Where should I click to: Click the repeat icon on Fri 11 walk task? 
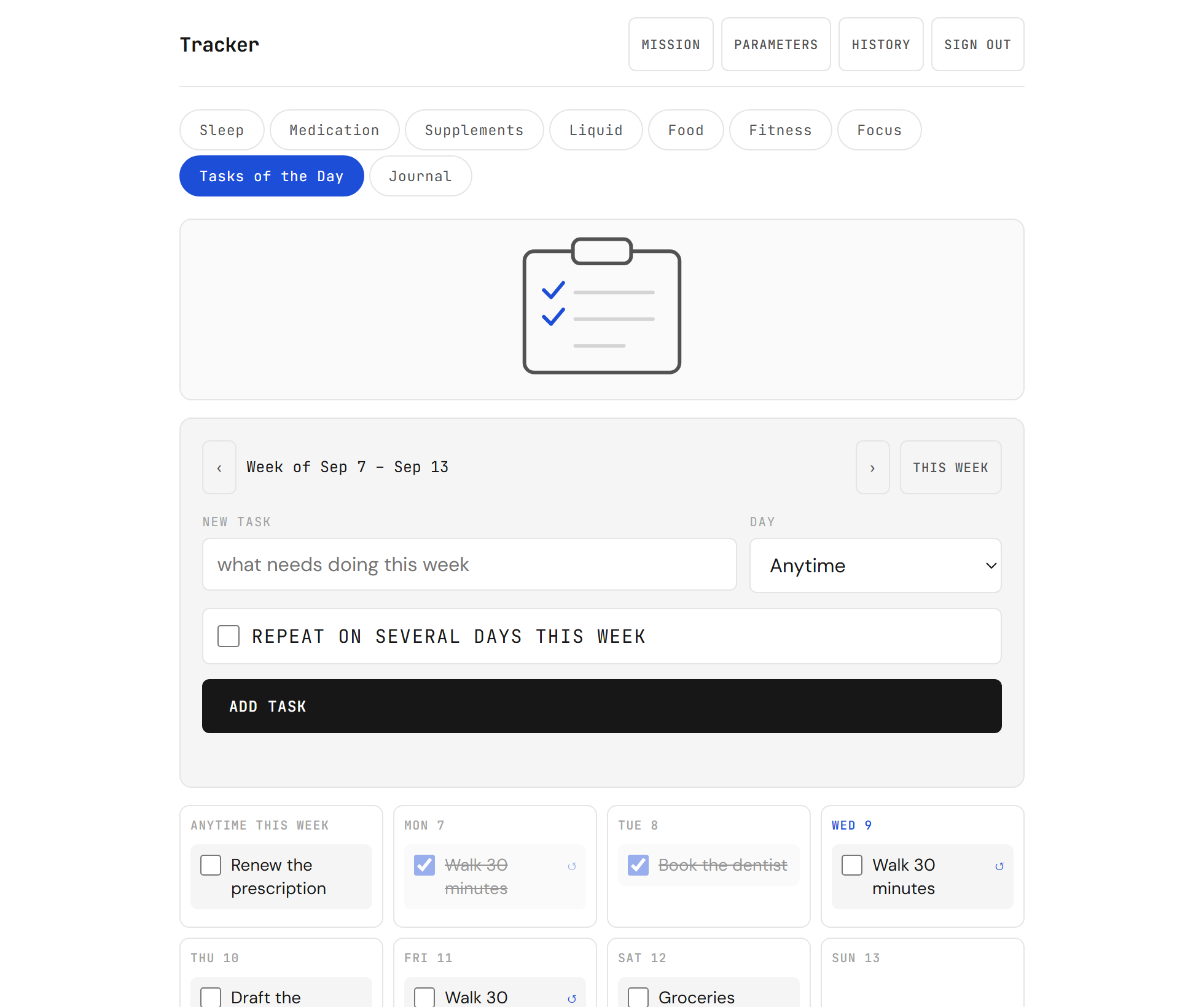572,999
